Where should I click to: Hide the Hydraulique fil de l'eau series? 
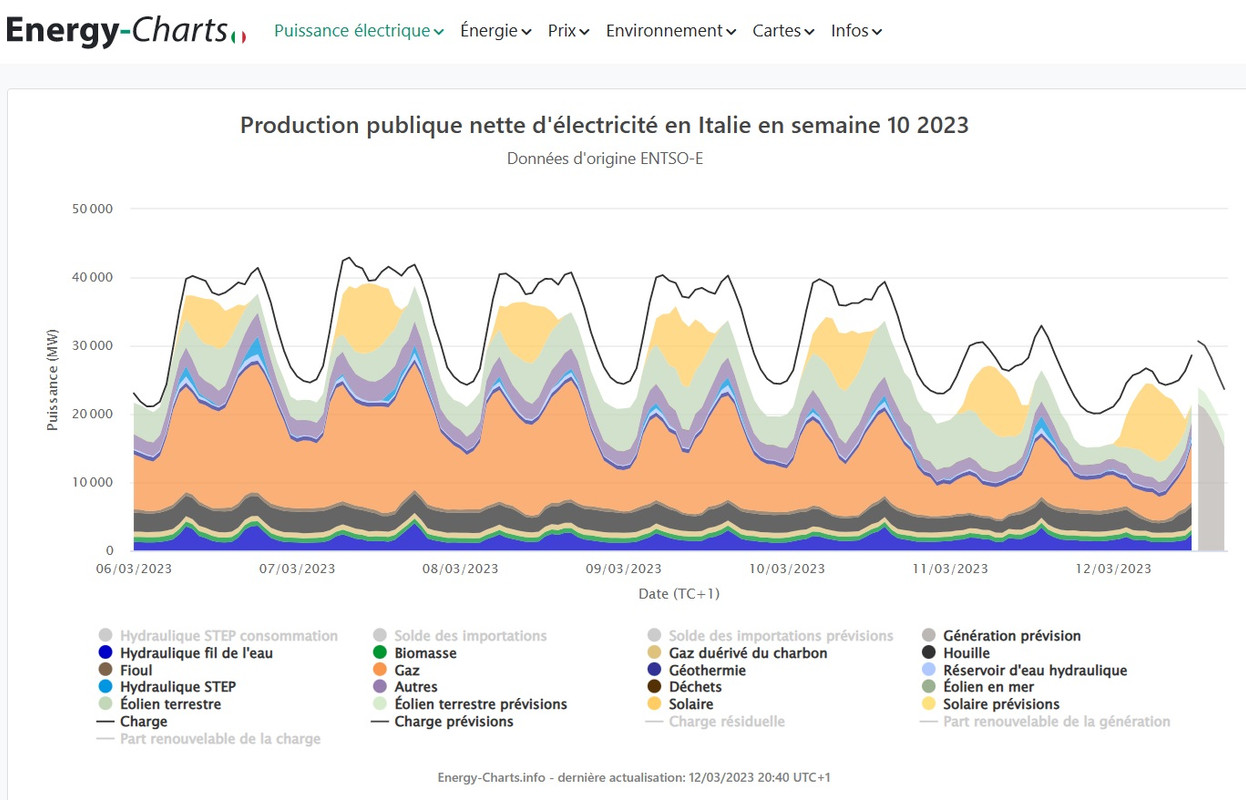[185, 653]
